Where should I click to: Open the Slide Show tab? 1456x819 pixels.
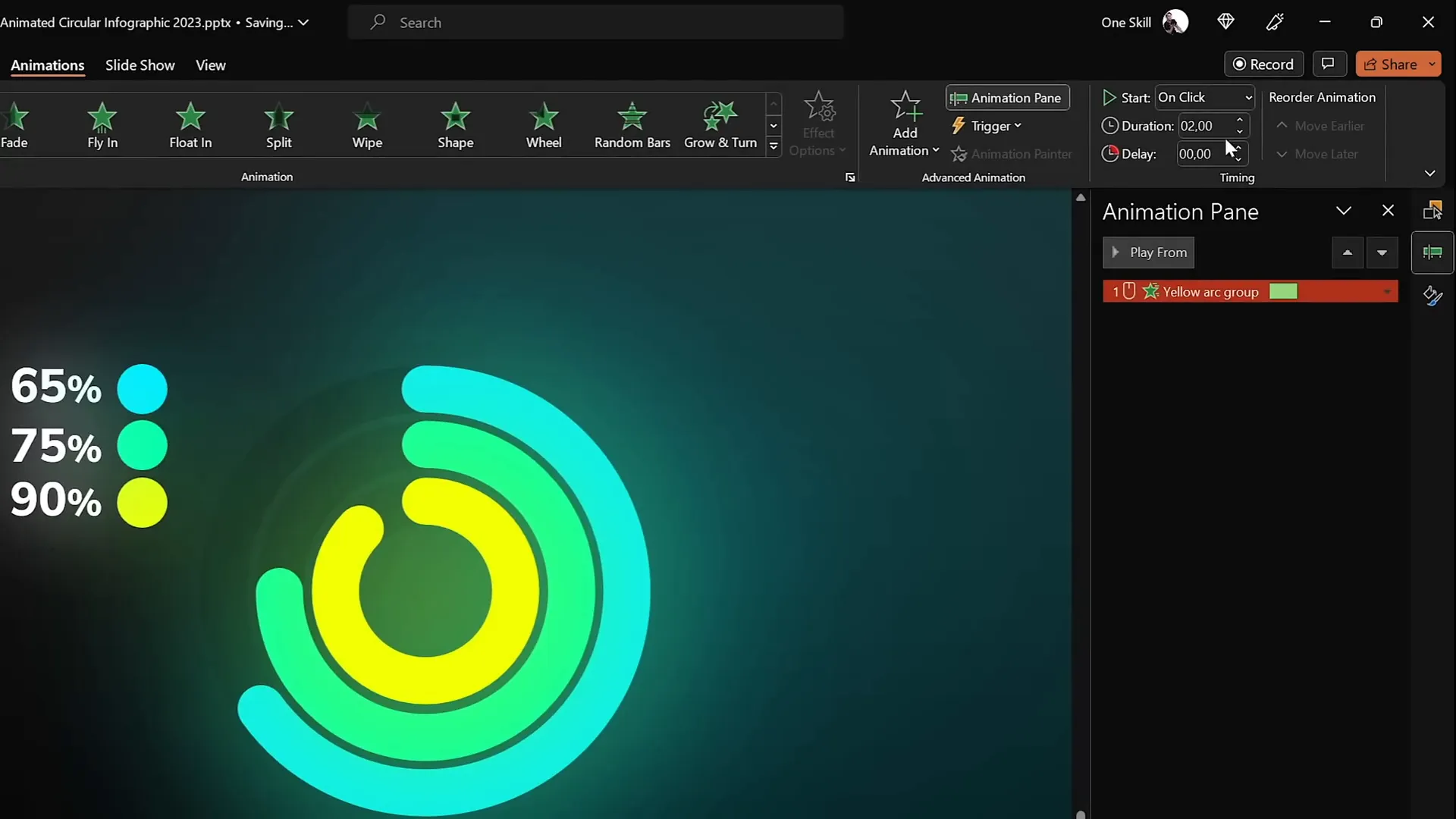coord(140,65)
